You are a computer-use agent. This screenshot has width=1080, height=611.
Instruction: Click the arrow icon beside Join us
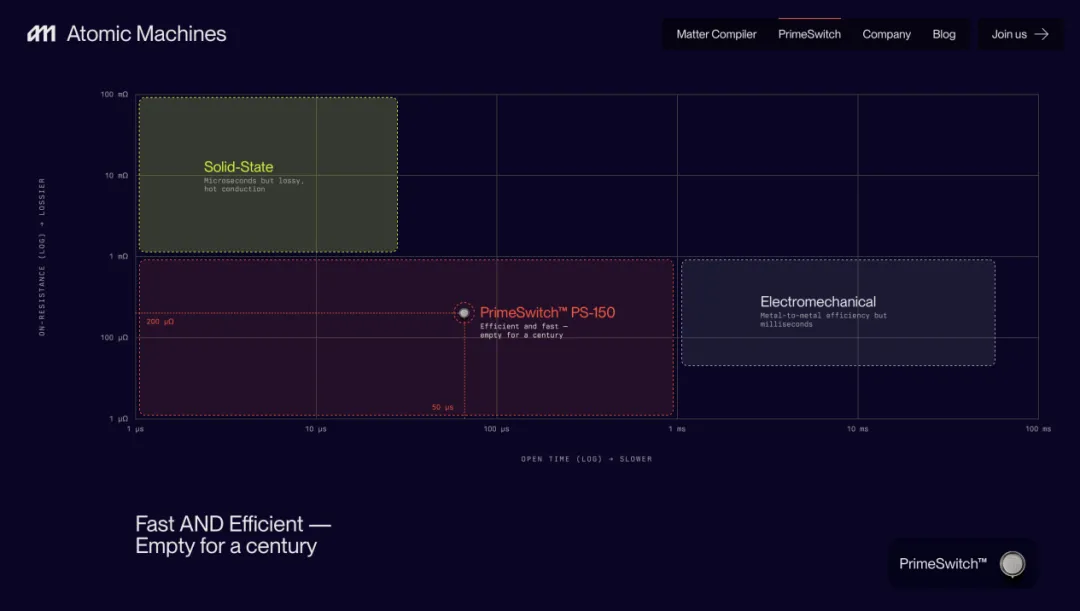point(1041,34)
